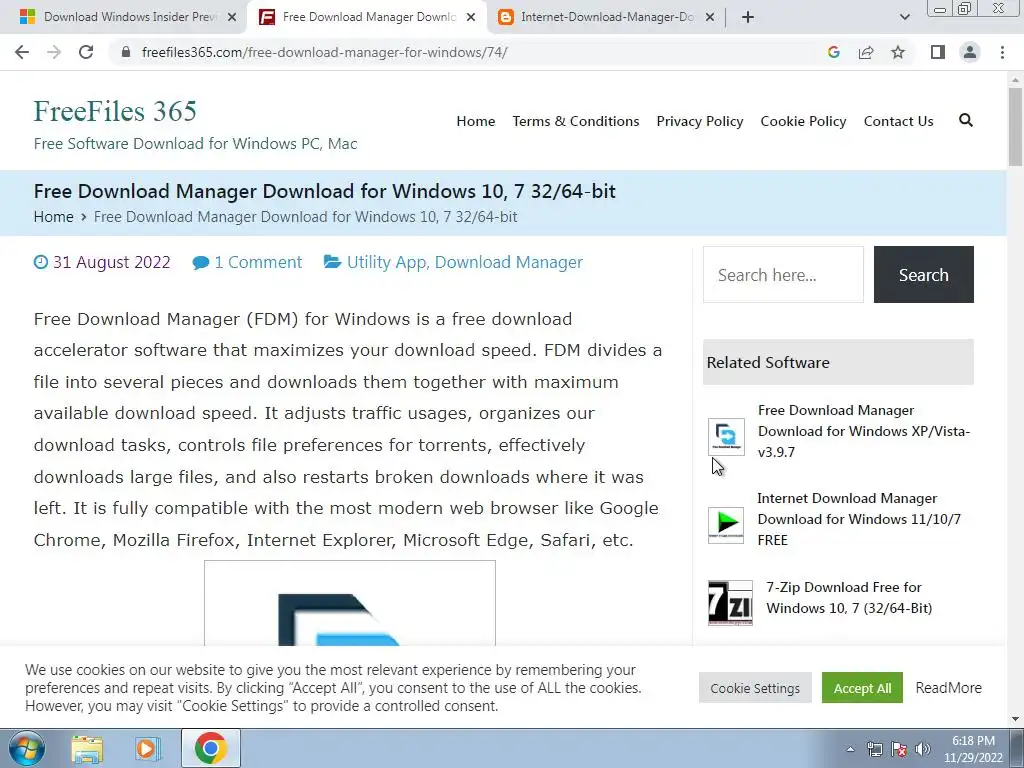The width and height of the screenshot is (1024, 768).
Task: Open Free Download Manager XP/Vista link
Action: pos(863,431)
